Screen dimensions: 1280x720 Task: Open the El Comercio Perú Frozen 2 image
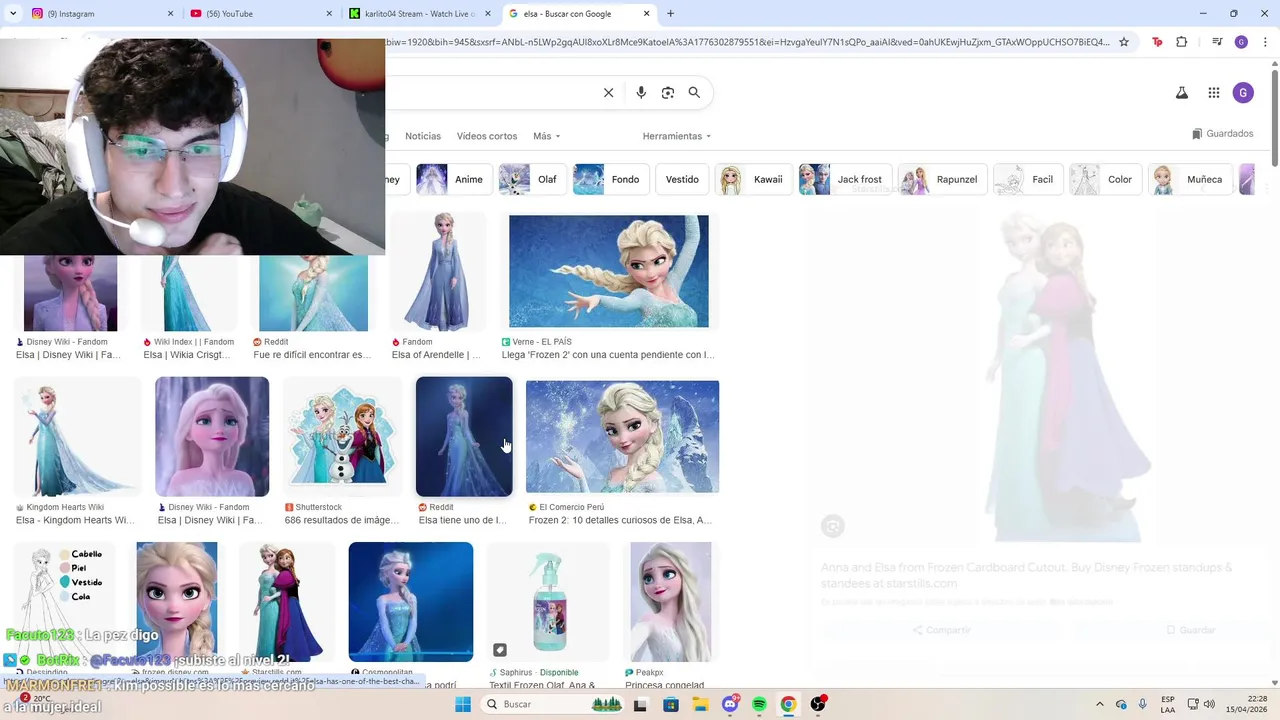click(x=622, y=436)
